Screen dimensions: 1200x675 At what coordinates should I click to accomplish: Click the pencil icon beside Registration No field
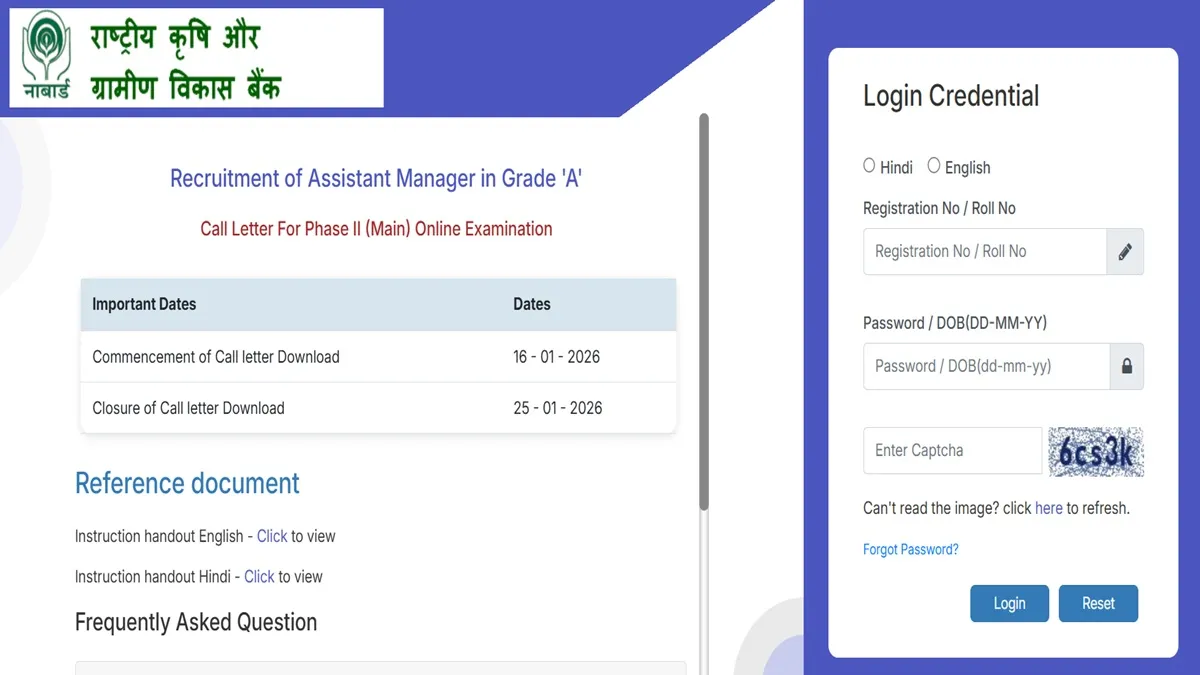pyautogui.click(x=1125, y=252)
